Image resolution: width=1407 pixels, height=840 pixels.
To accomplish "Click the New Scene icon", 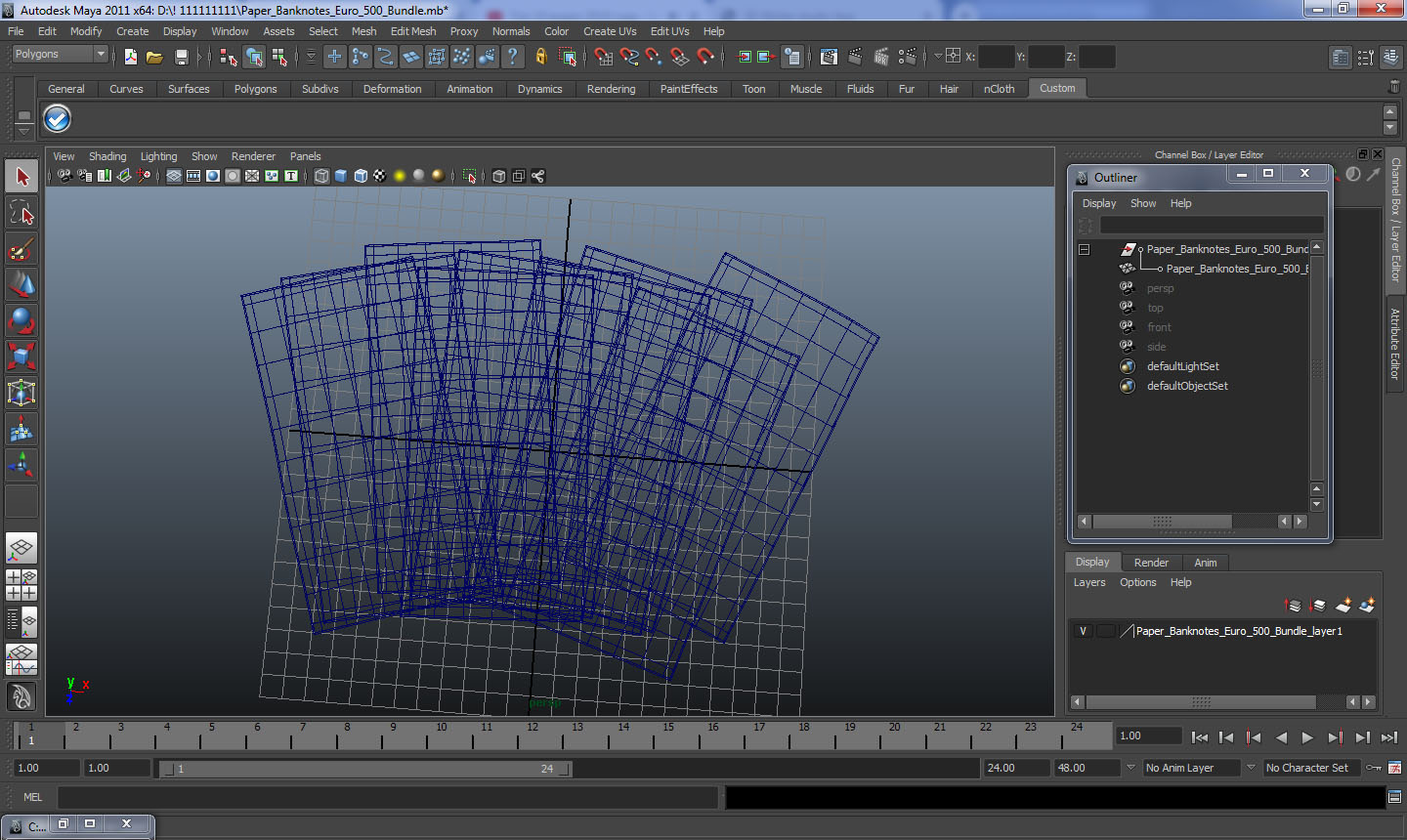I will (131, 57).
